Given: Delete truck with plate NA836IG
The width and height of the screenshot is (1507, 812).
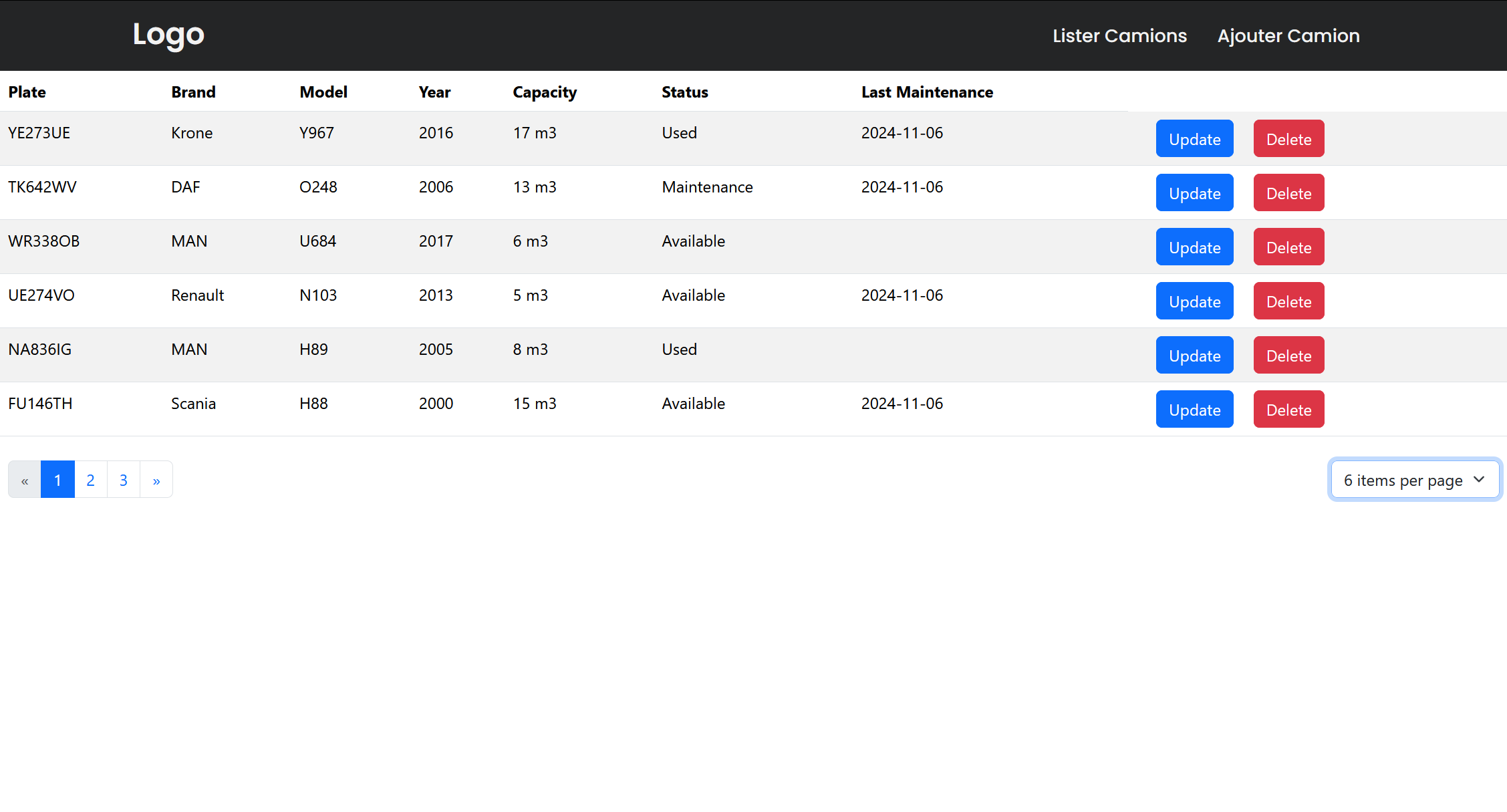Looking at the screenshot, I should [1288, 356].
